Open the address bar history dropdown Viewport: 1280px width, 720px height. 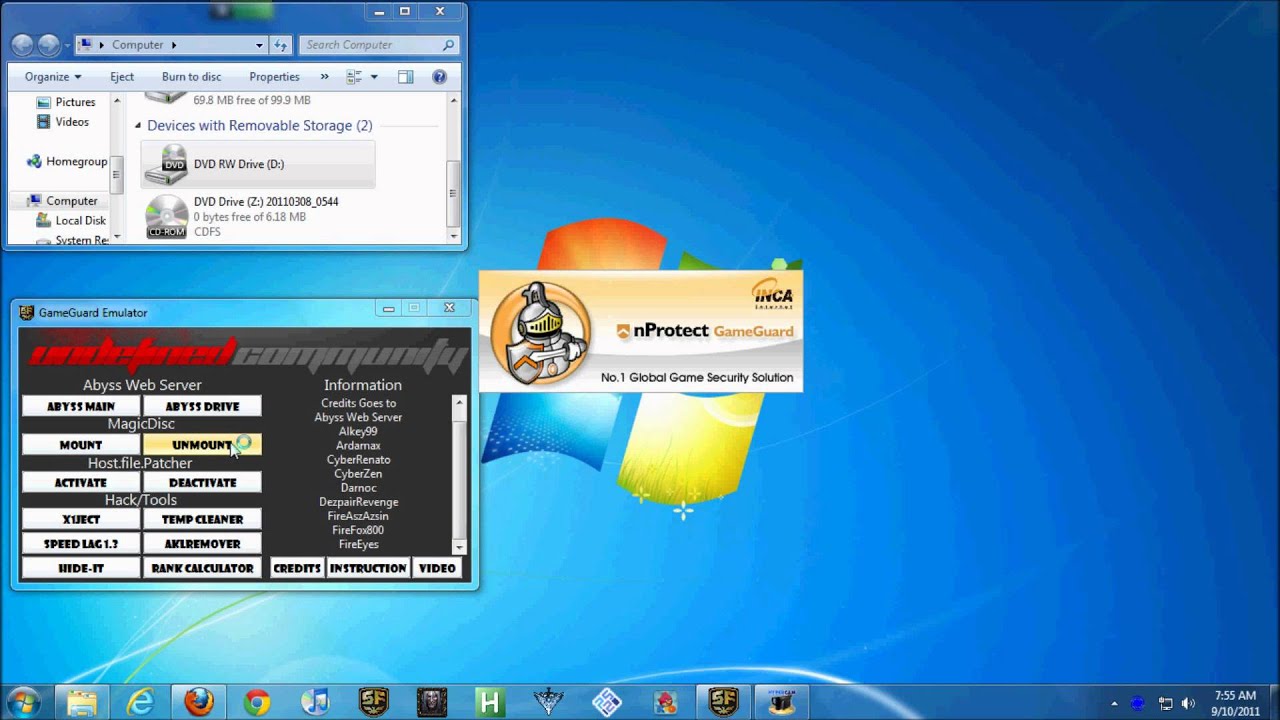259,45
